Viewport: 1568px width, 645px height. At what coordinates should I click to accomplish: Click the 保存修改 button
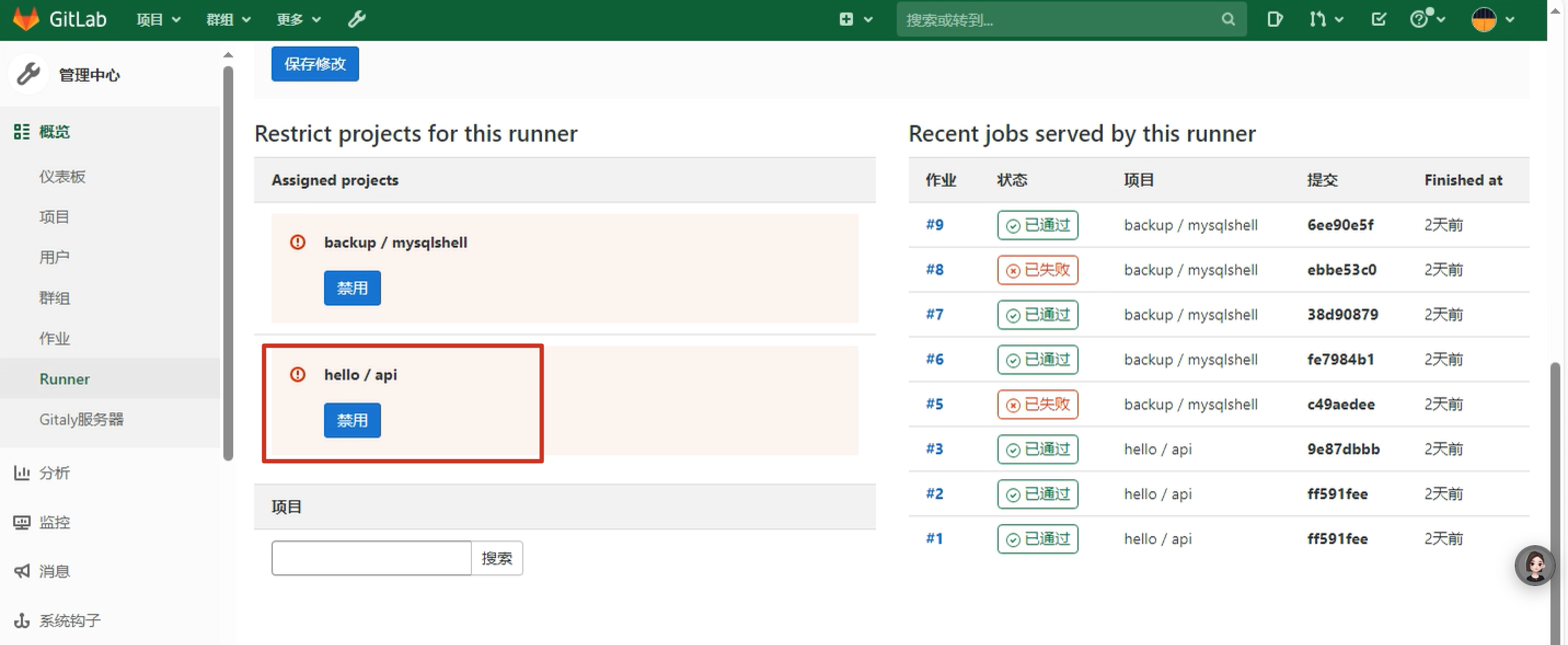tap(315, 64)
